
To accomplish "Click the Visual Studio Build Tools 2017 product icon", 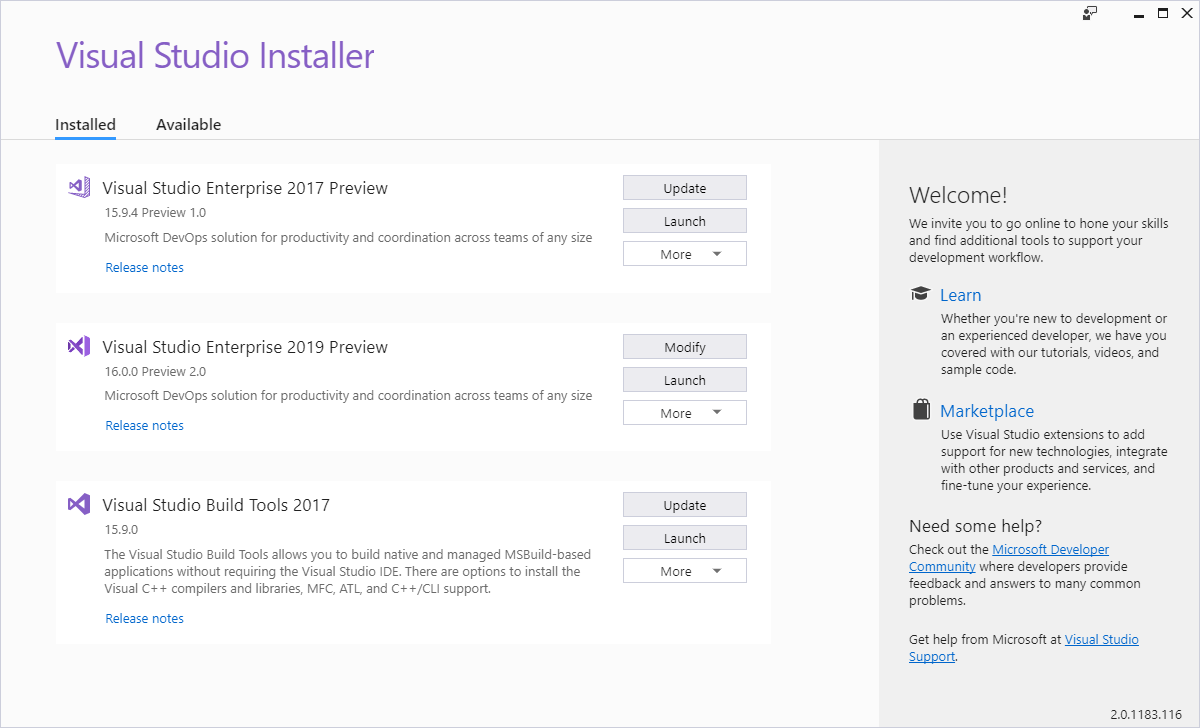I will 78,504.
